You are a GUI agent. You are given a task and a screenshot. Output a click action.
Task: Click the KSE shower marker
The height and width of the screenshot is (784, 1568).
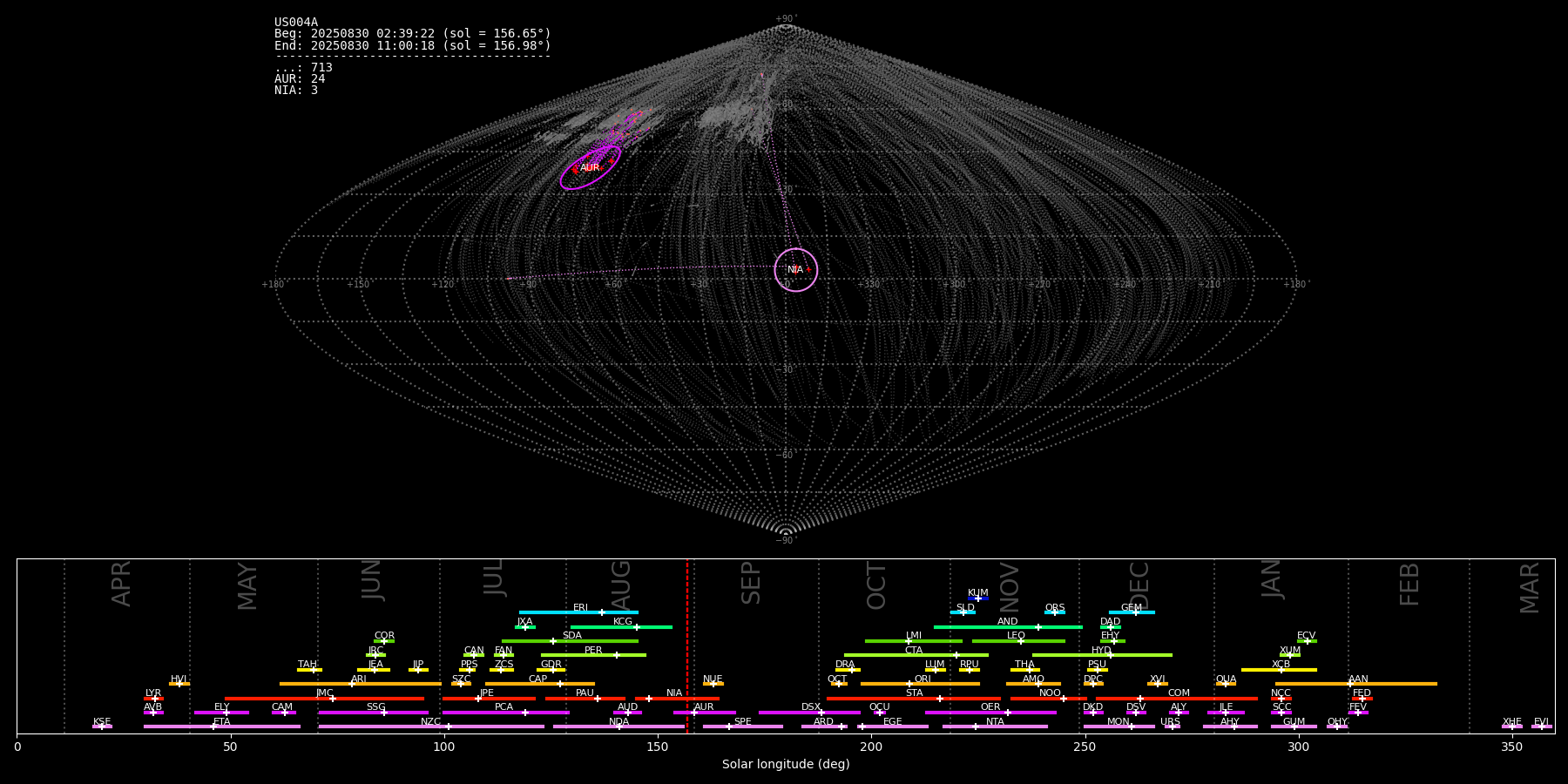tap(102, 727)
